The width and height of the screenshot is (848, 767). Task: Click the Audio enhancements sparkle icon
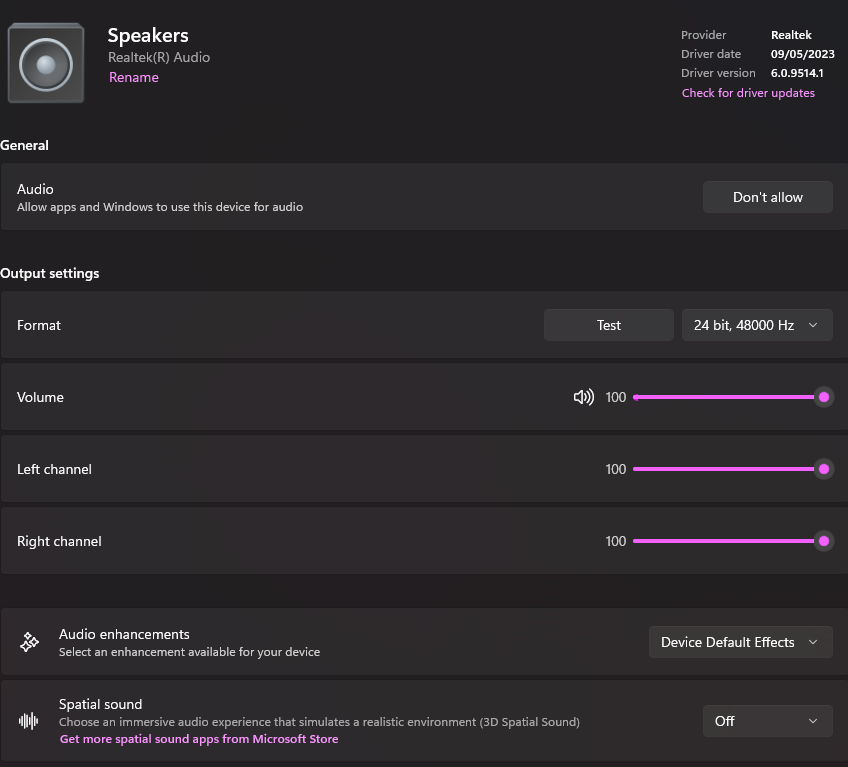[29, 642]
